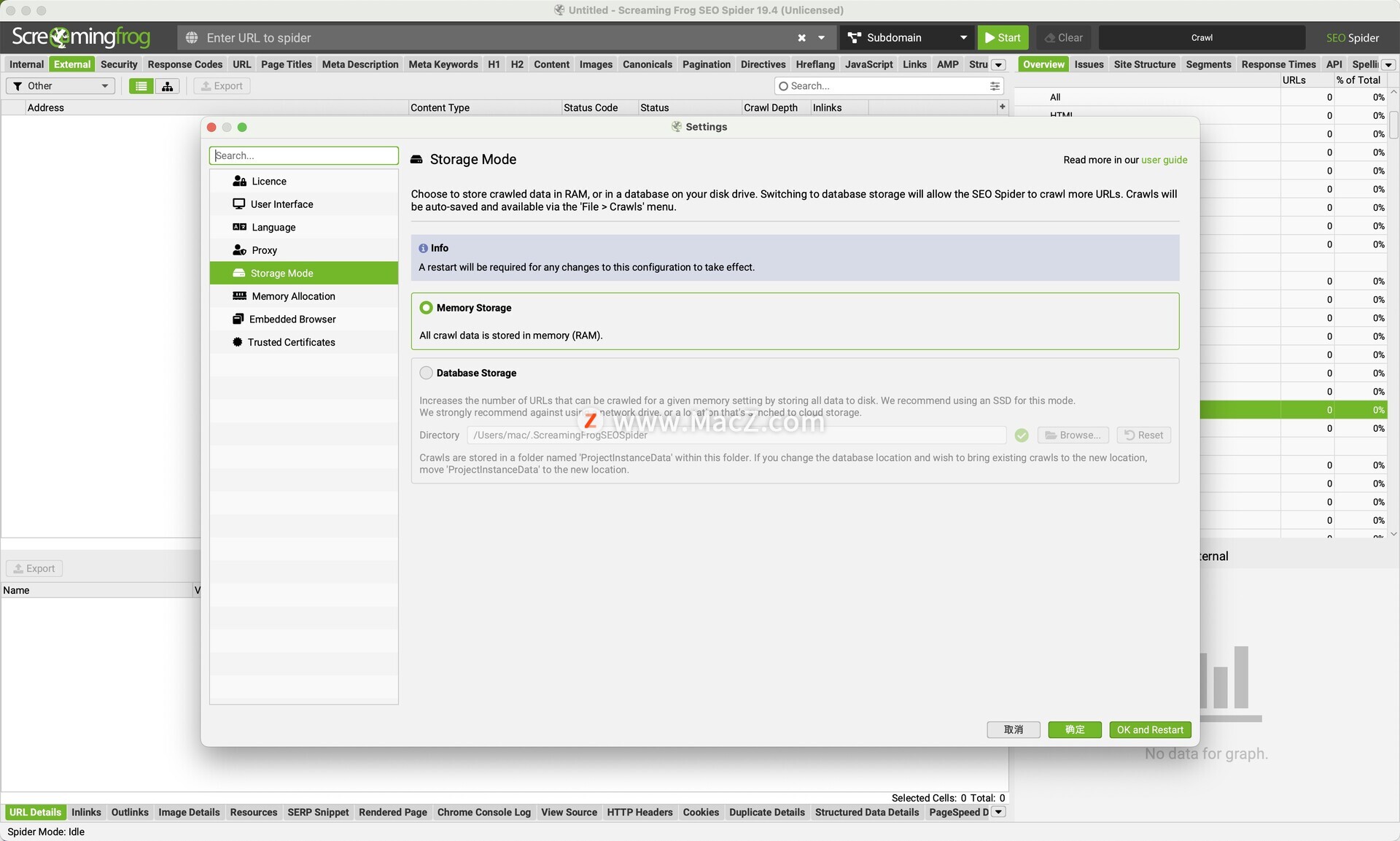This screenshot has width=1400, height=841.
Task: Click the right panel vertical scrollbar
Action: click(x=1393, y=124)
